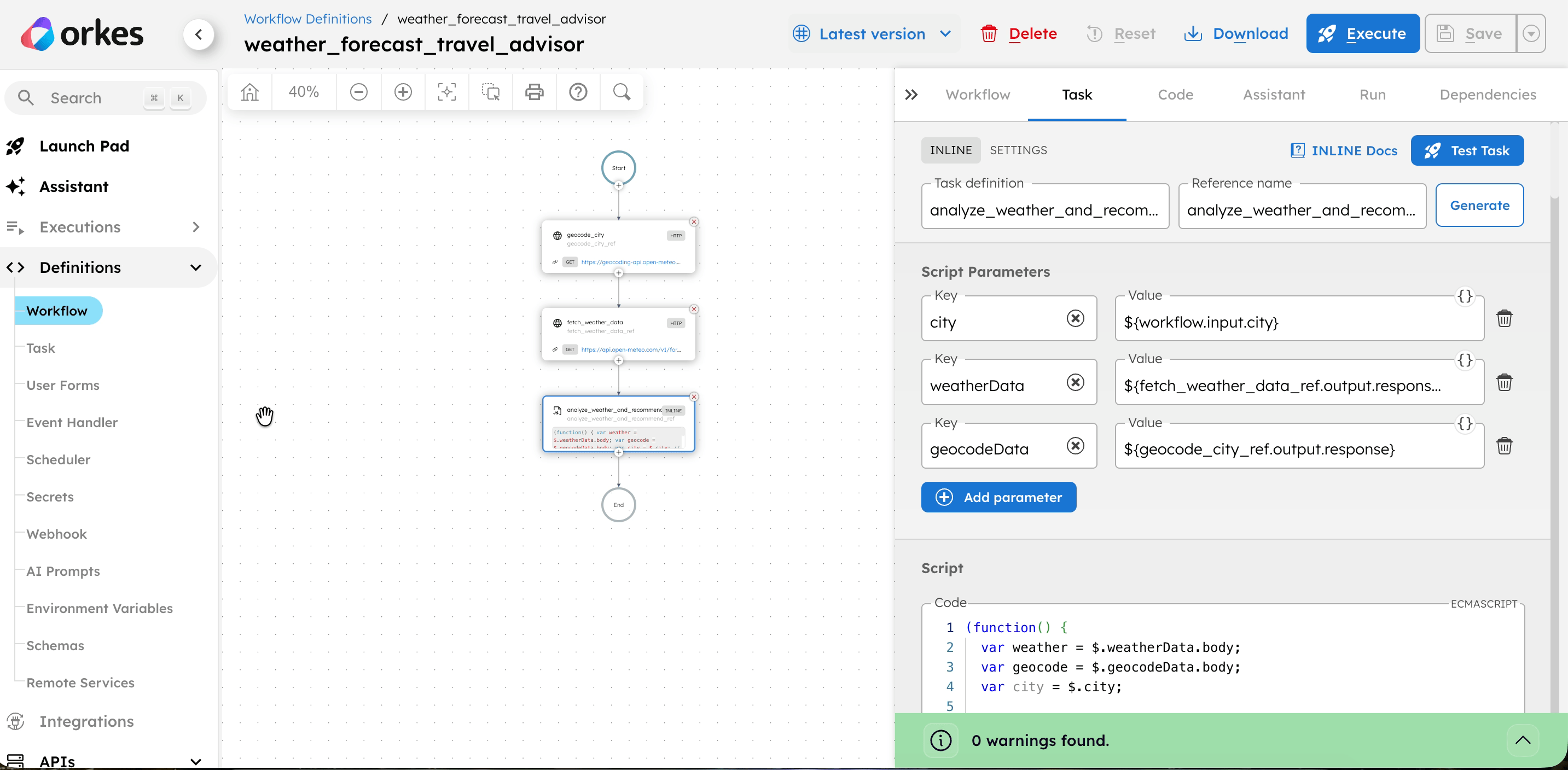Zoom in the workflow canvas
The height and width of the screenshot is (770, 1568).
tap(402, 92)
